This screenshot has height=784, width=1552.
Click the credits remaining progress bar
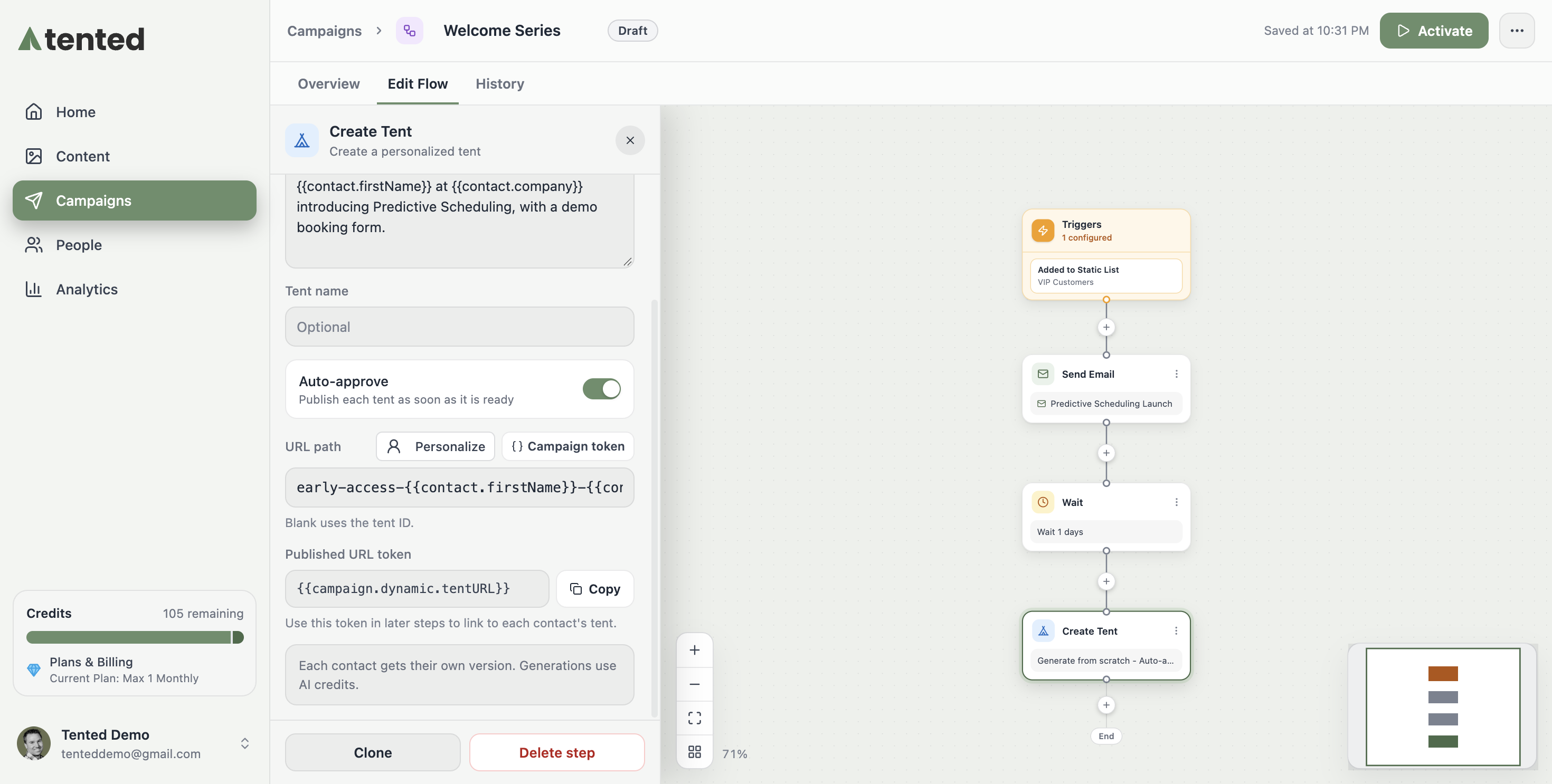[135, 637]
